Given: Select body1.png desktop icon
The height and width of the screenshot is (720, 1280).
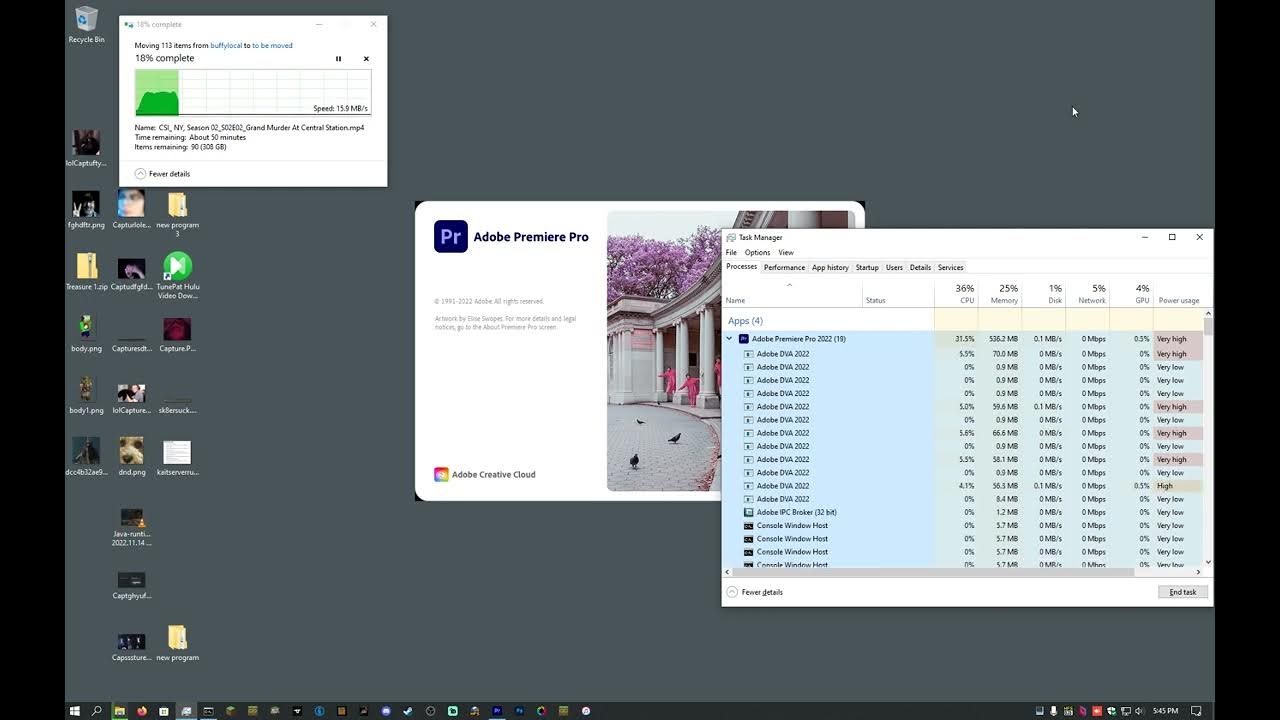Looking at the screenshot, I should tap(86, 396).
